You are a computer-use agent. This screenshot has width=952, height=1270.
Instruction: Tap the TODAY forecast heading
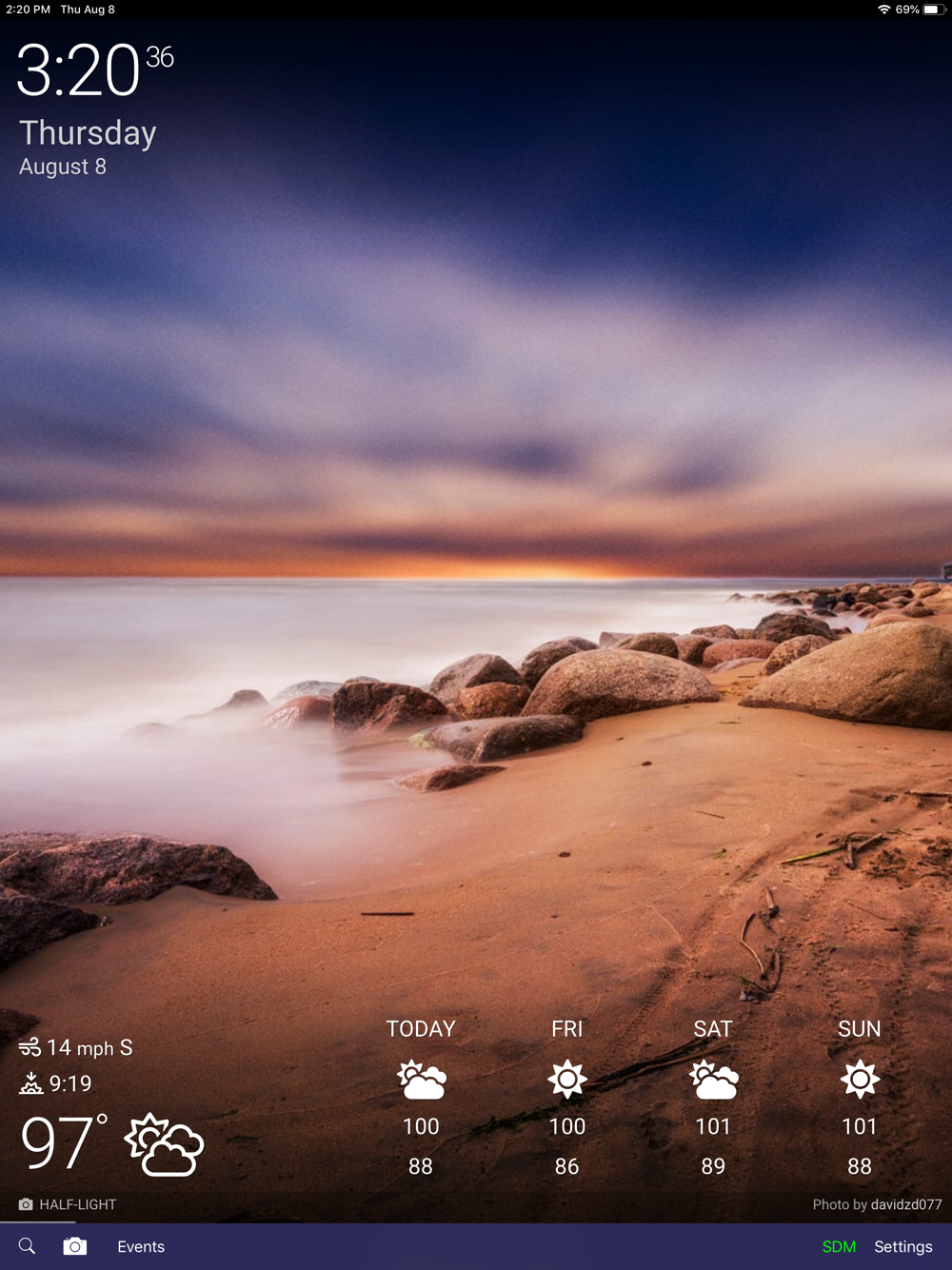click(421, 1029)
